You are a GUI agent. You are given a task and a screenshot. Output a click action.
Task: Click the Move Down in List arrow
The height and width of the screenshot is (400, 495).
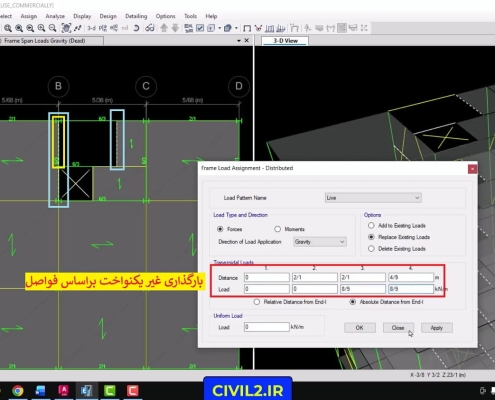coord(175,28)
